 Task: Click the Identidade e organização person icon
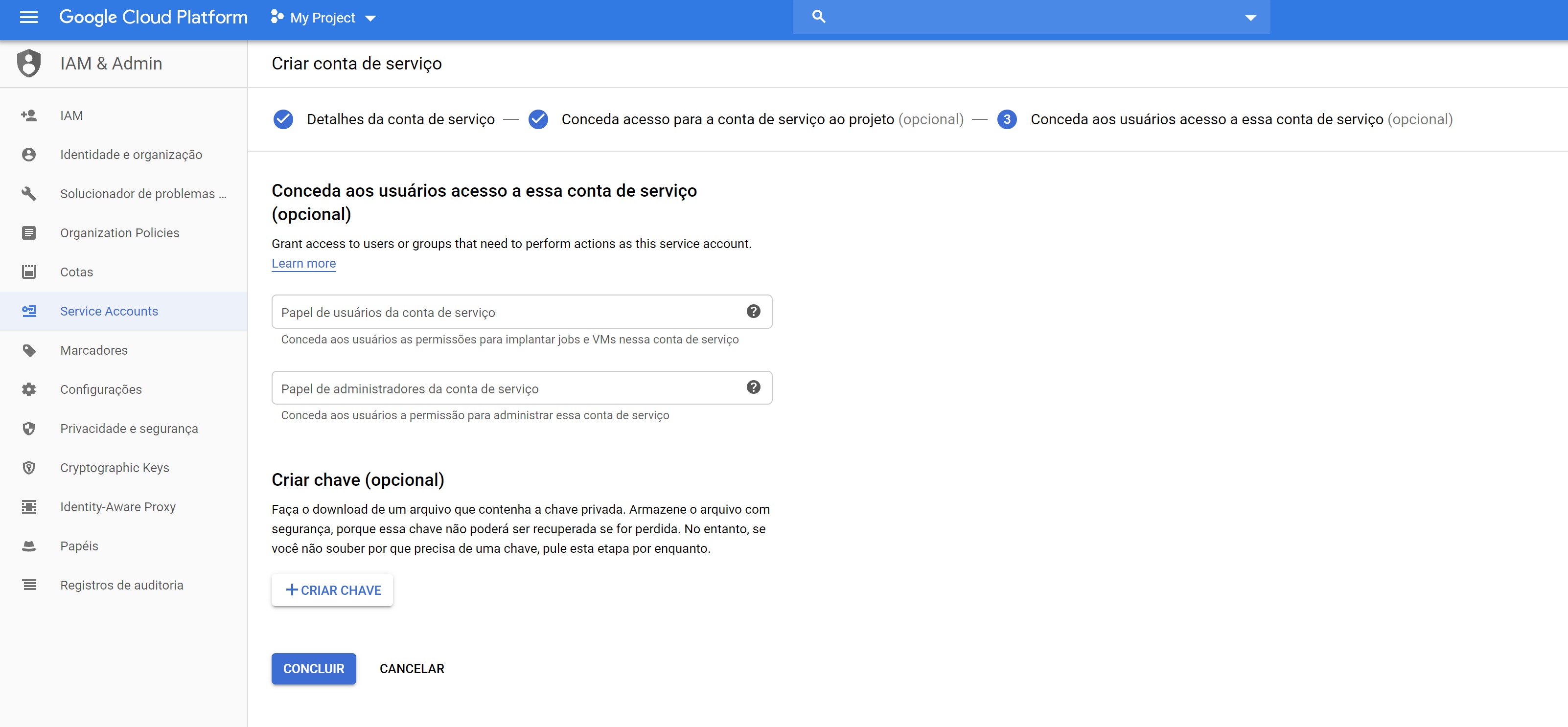point(28,155)
